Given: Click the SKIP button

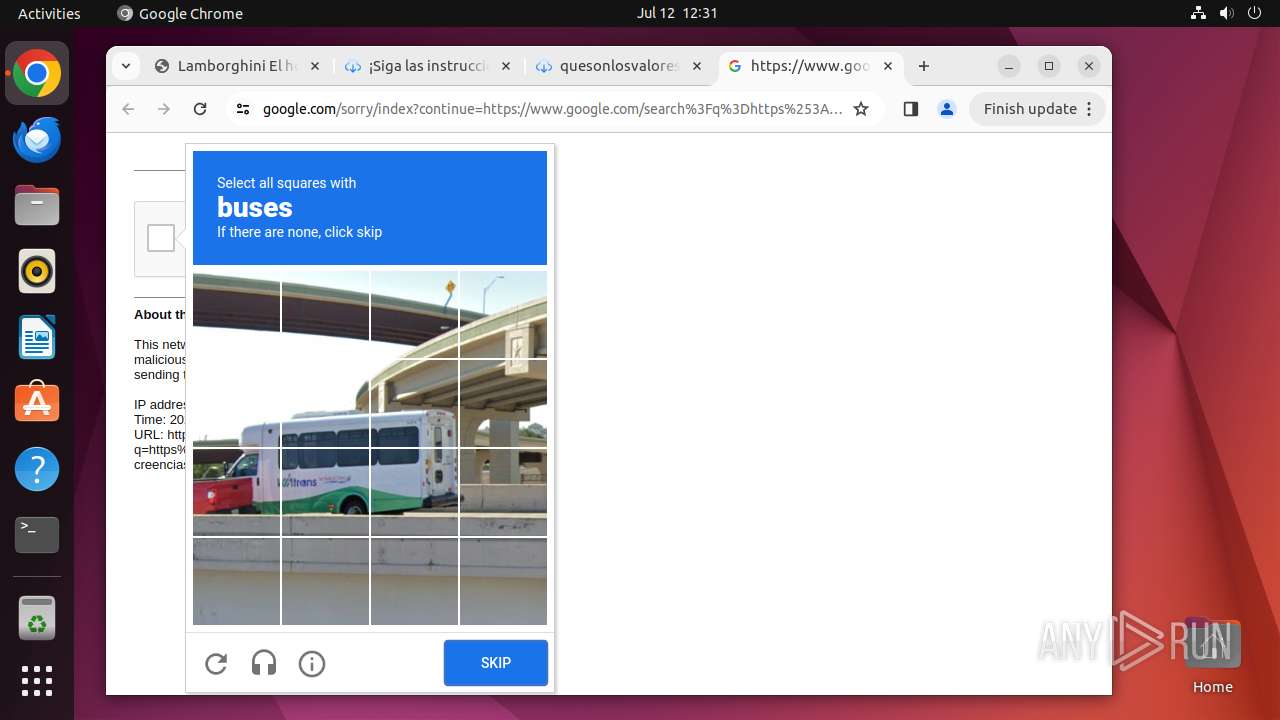Looking at the screenshot, I should point(496,663).
